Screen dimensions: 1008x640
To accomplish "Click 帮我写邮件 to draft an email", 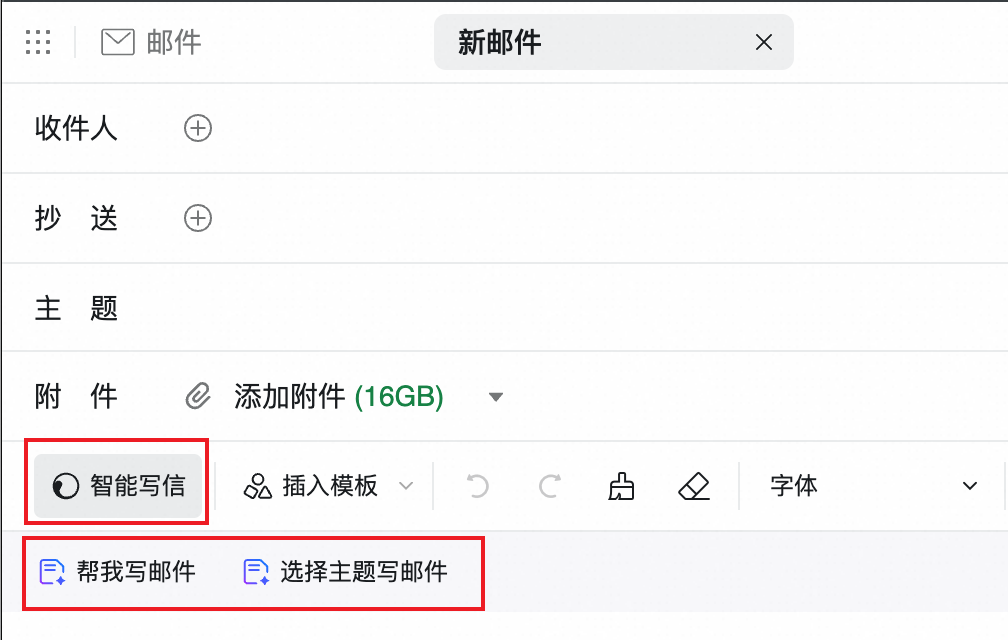I will [118, 571].
